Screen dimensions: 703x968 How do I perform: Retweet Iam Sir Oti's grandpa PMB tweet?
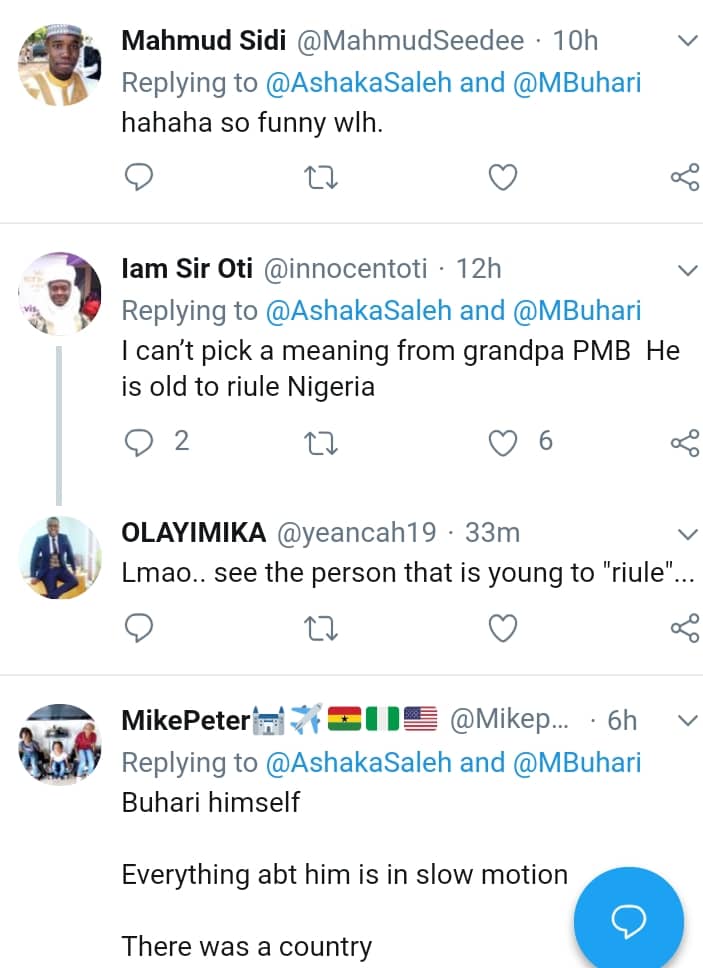coord(320,441)
